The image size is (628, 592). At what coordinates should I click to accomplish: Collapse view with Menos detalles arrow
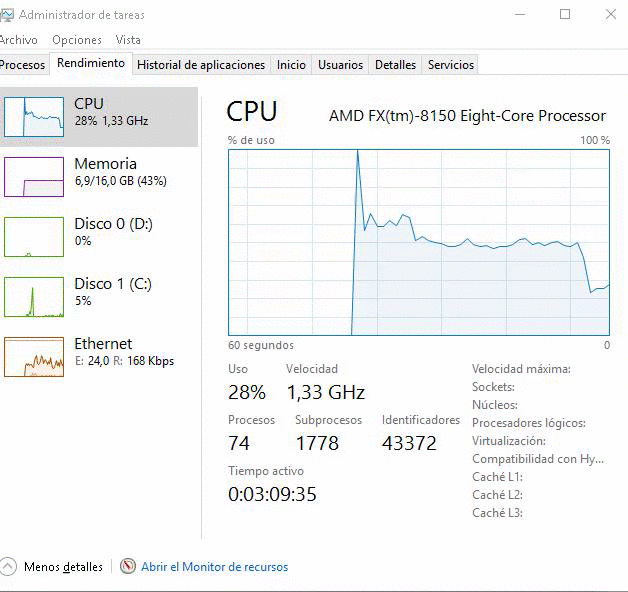[9, 567]
